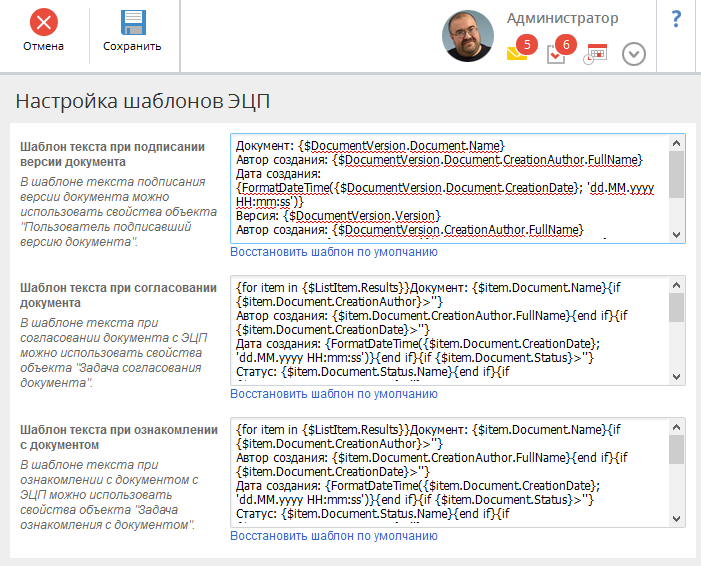Viewport: 701px width, 566px height.
Task: Click label Шаблон текста при подписании версии документа
Action: click(113, 154)
